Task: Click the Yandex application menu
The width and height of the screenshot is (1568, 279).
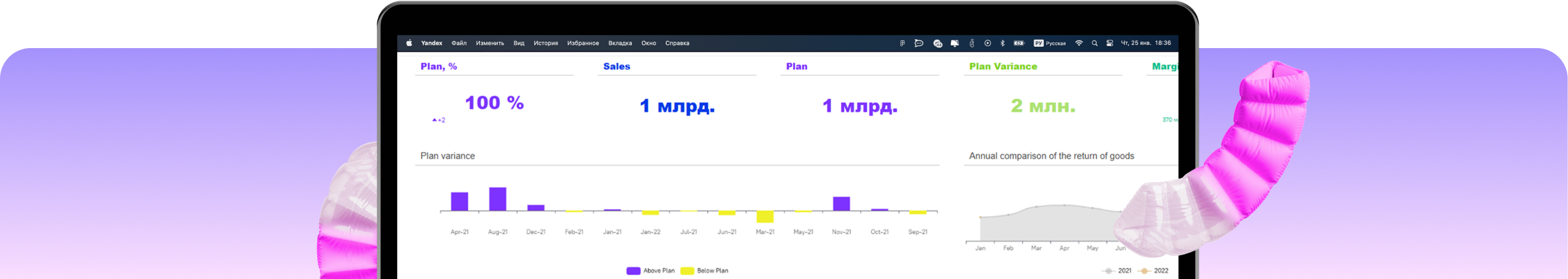Action: point(431,43)
